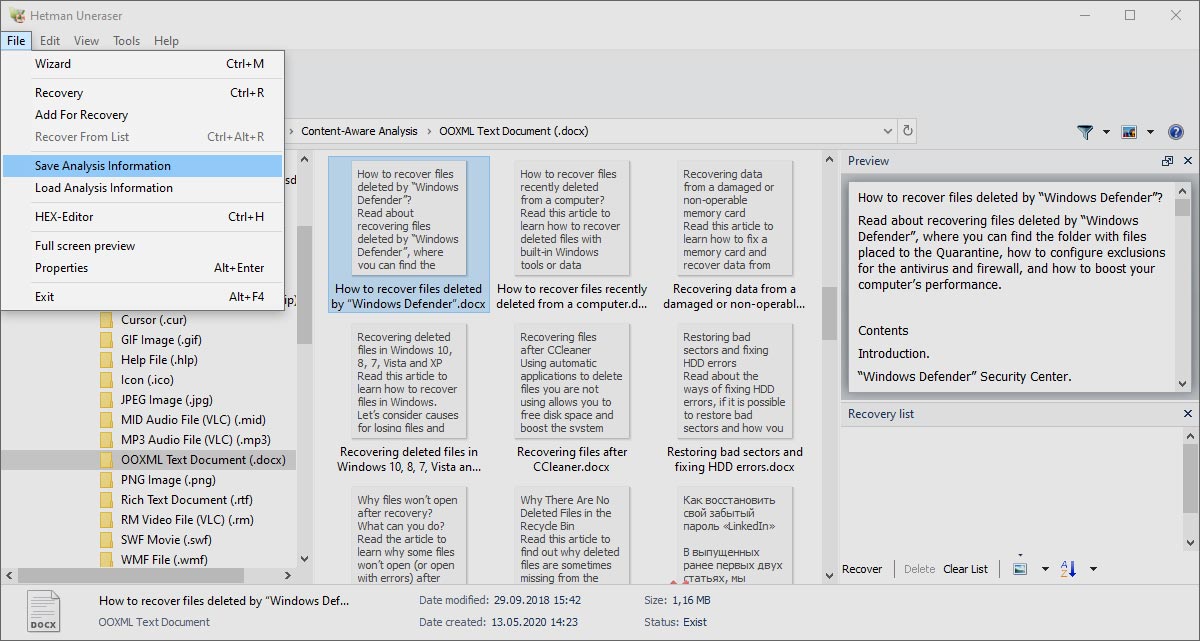Choose Wizard from the File menu
Screen dimensions: 1200x641
click(x=143, y=64)
